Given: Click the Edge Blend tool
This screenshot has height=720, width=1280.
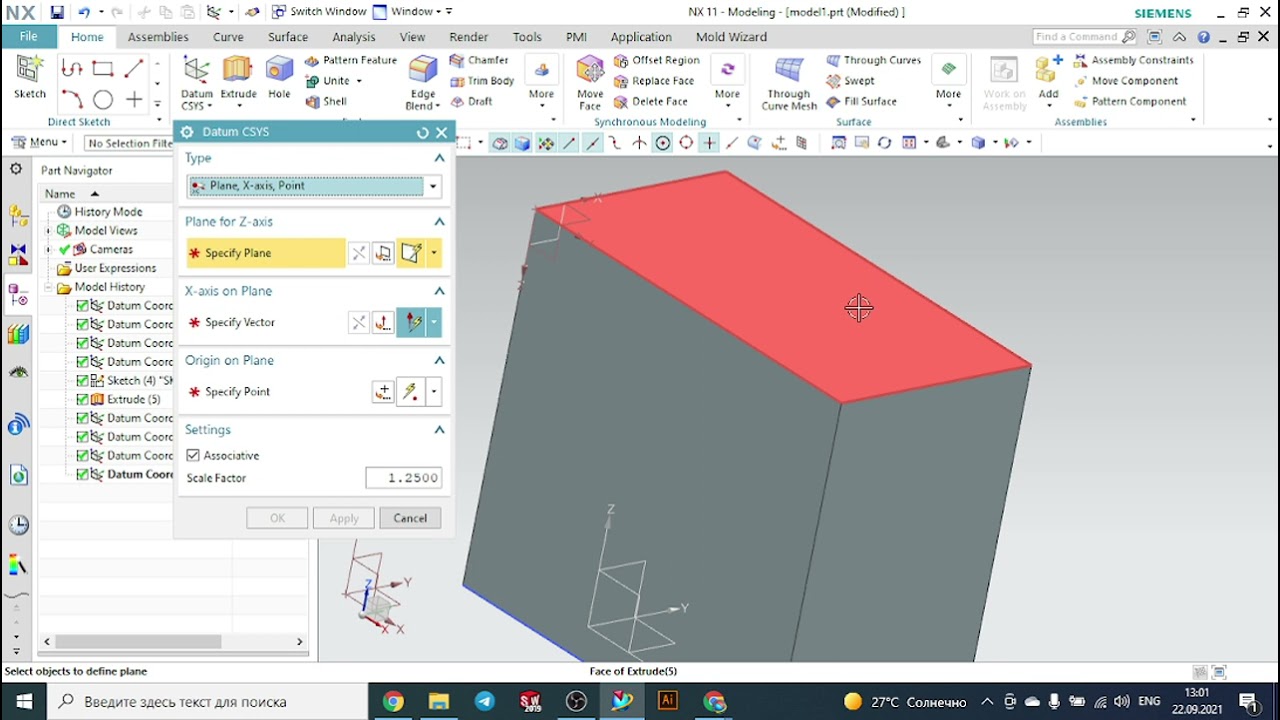Looking at the screenshot, I should coord(423,82).
